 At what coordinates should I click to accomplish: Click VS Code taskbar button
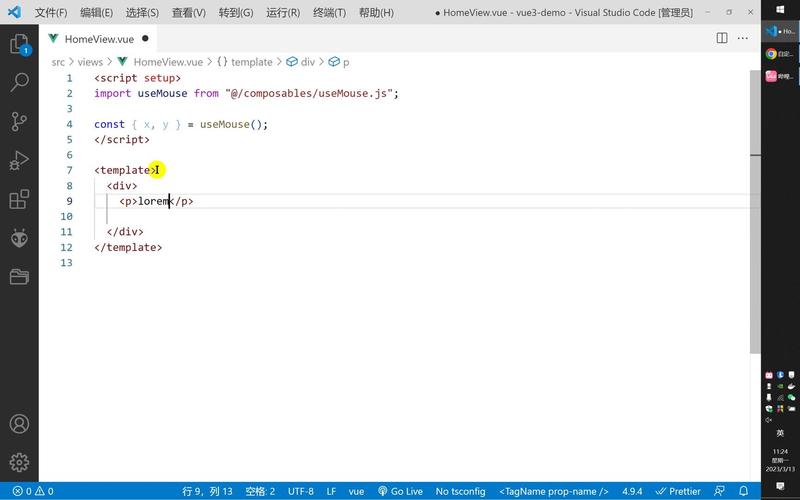tap(780, 31)
